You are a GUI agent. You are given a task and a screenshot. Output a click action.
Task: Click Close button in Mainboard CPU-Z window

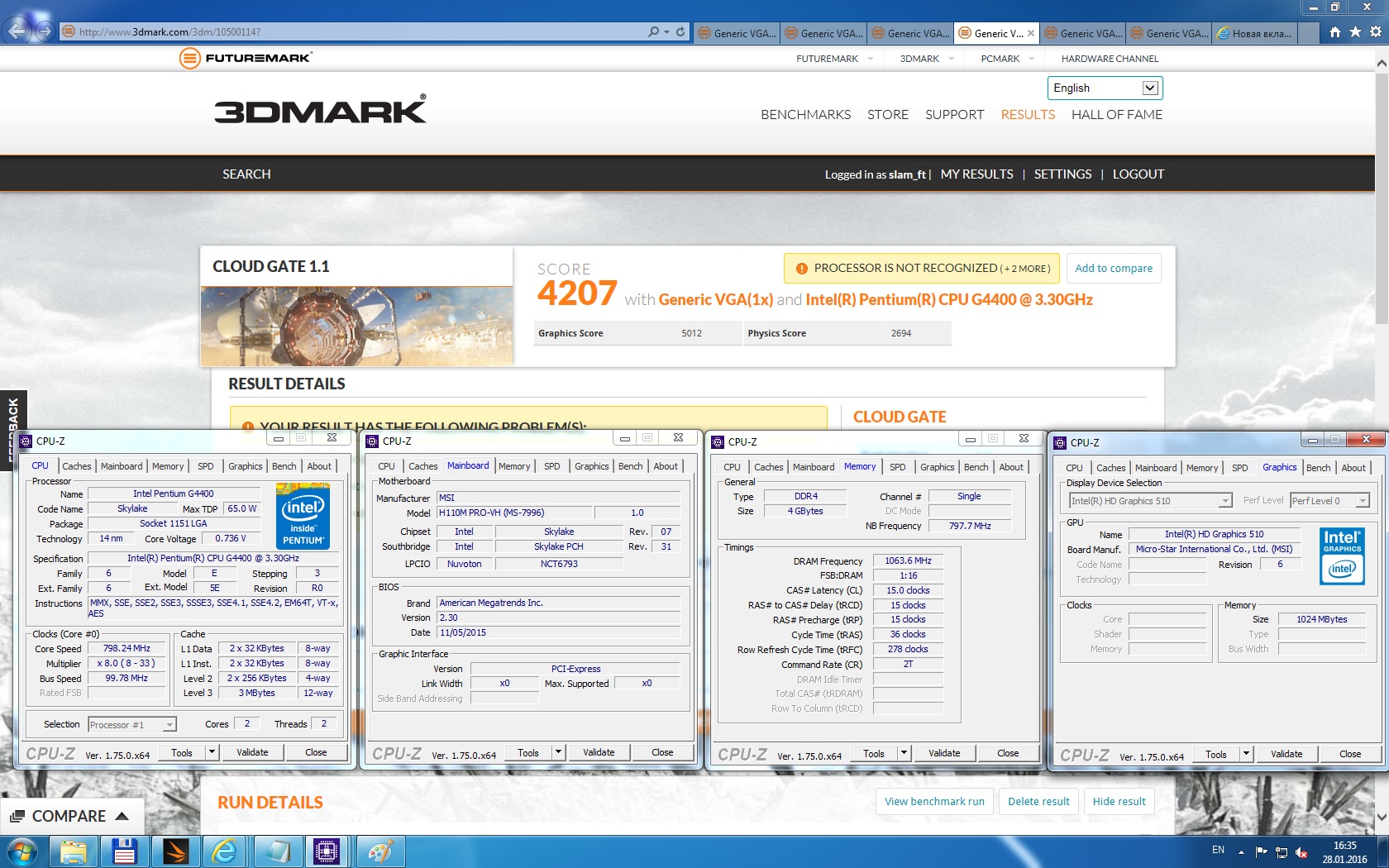click(x=662, y=752)
